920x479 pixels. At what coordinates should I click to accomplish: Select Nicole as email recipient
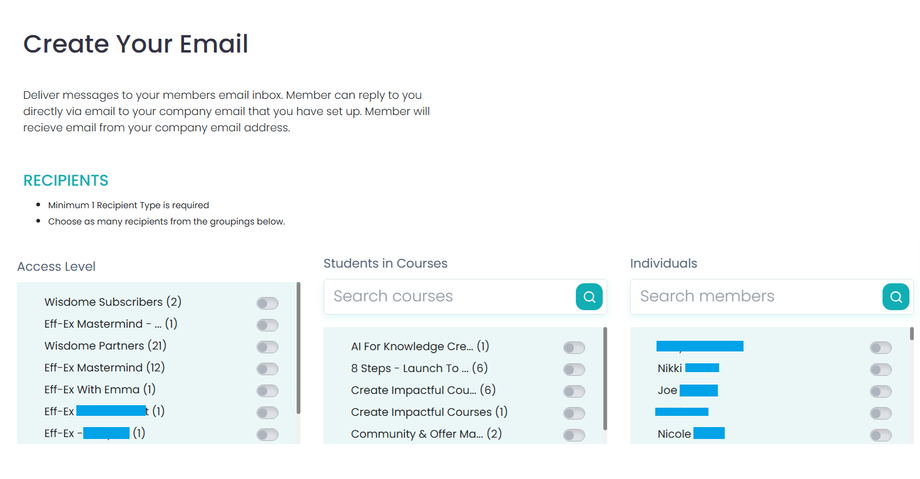[880, 435]
